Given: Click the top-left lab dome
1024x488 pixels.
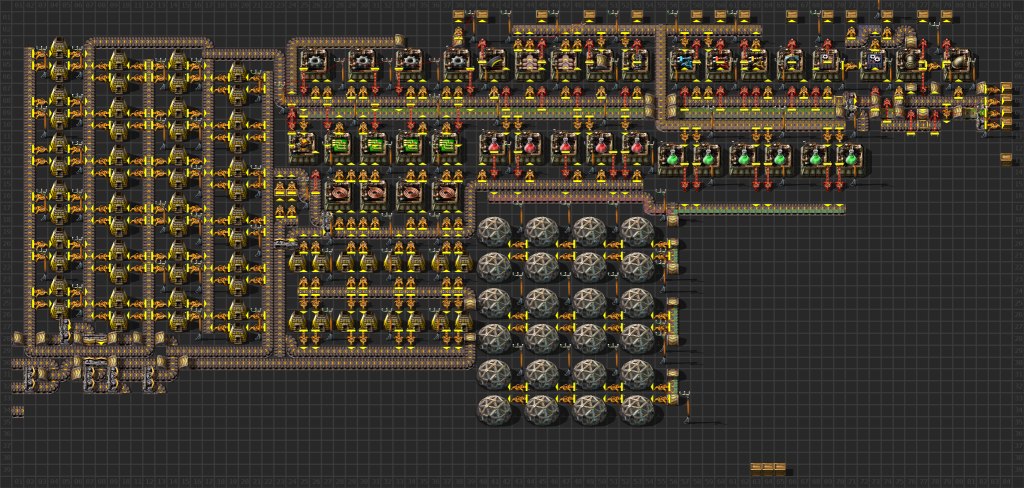Looking at the screenshot, I should pyautogui.click(x=494, y=232).
